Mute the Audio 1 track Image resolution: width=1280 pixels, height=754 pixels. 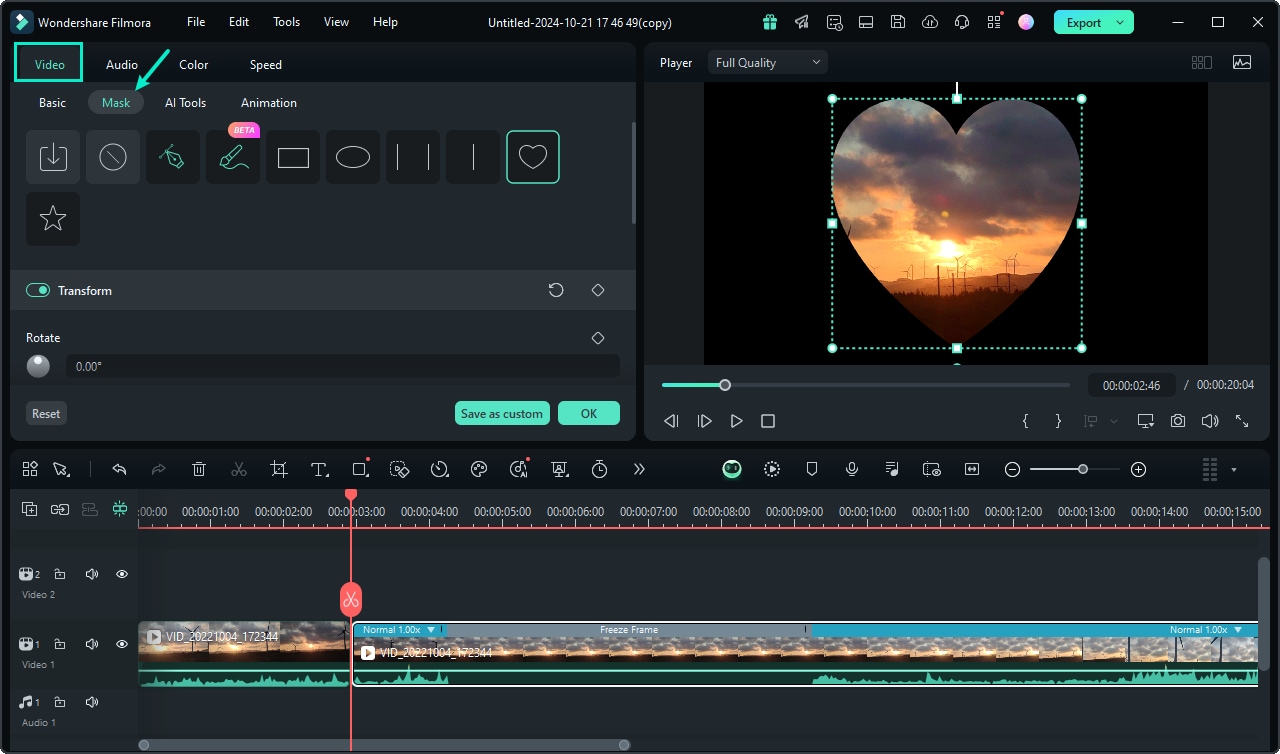coord(92,702)
